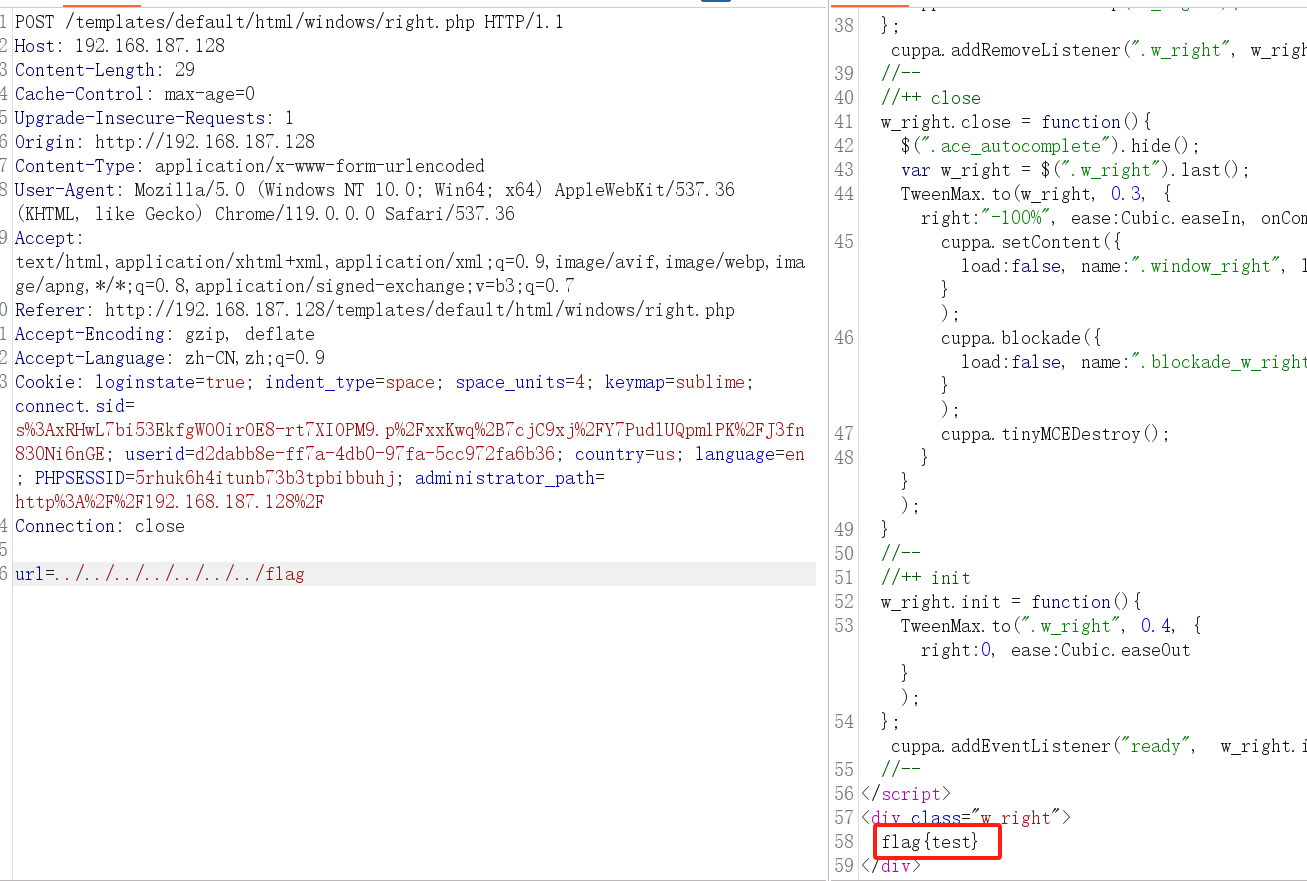
Task: Select the //++ init comment line
Action: coord(926,577)
